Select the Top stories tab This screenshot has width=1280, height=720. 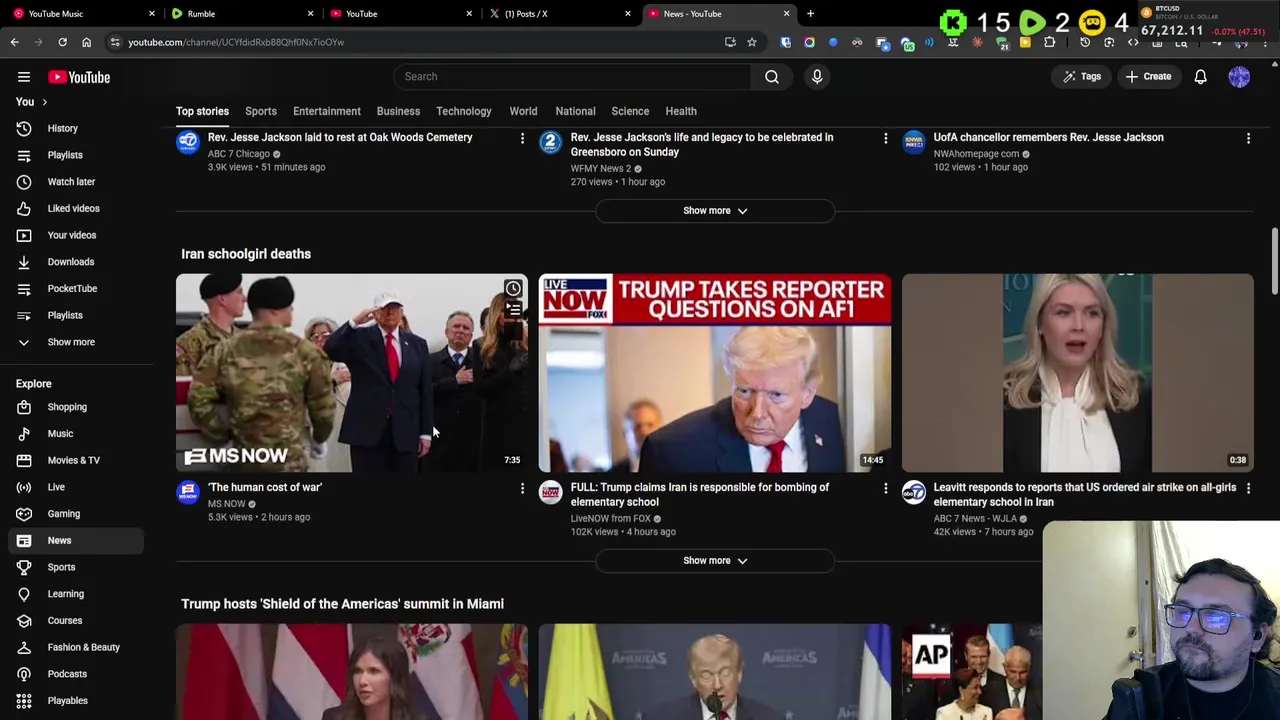(202, 111)
